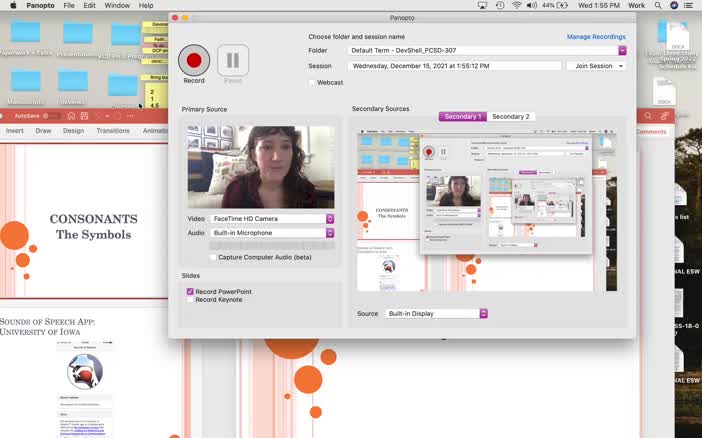This screenshot has height=438, width=702.
Task: Open Wi-Fi status in the menu bar
Action: point(517,5)
